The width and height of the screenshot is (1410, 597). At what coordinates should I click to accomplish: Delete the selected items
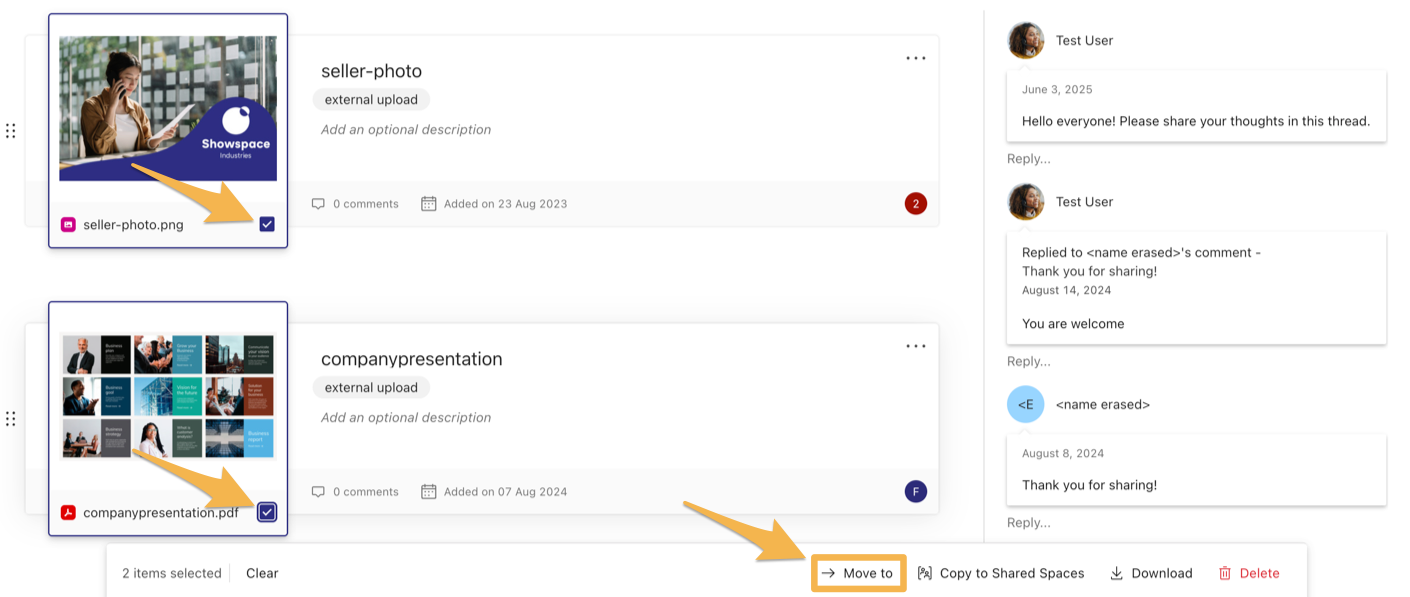tap(1249, 573)
